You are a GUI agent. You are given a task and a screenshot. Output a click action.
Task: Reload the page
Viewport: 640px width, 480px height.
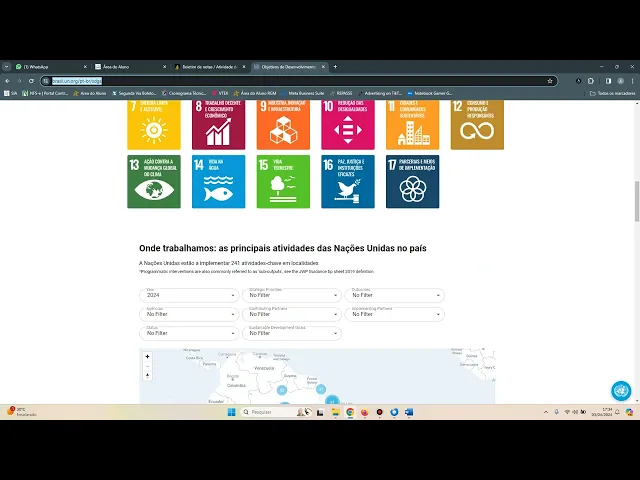31,81
